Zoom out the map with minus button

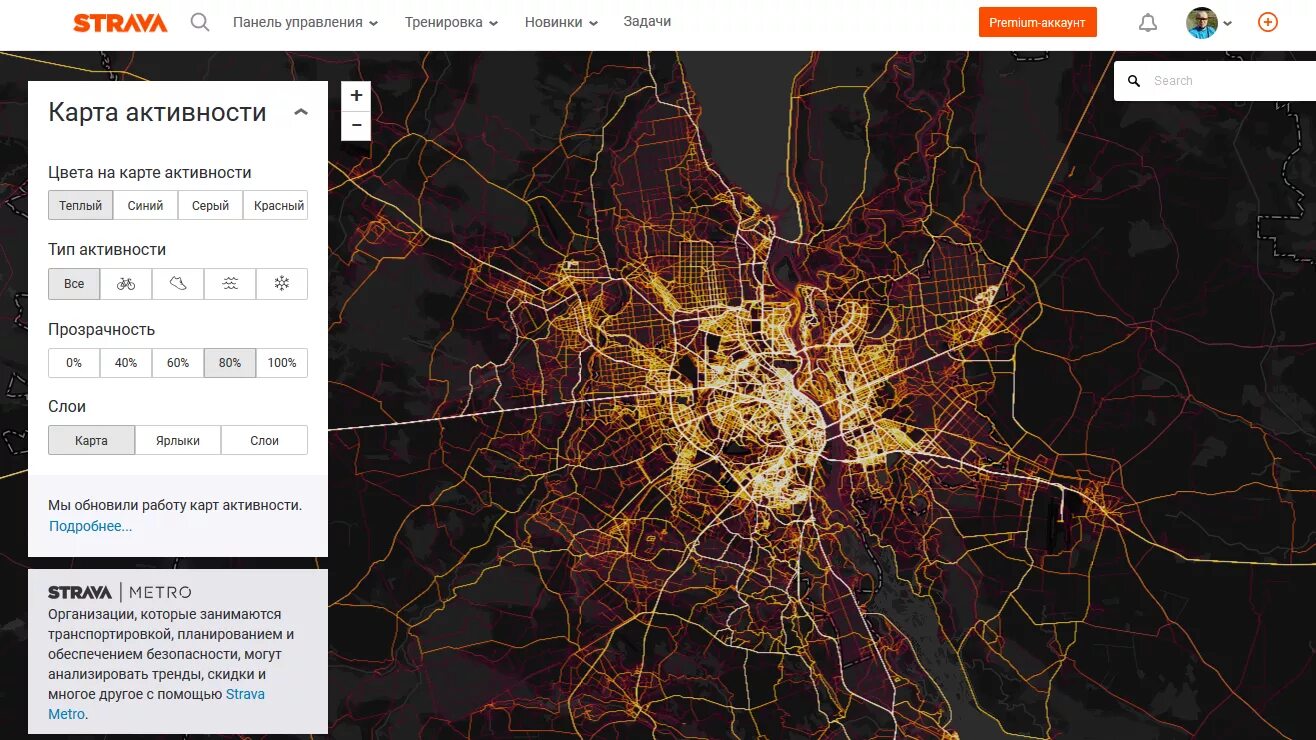point(356,125)
